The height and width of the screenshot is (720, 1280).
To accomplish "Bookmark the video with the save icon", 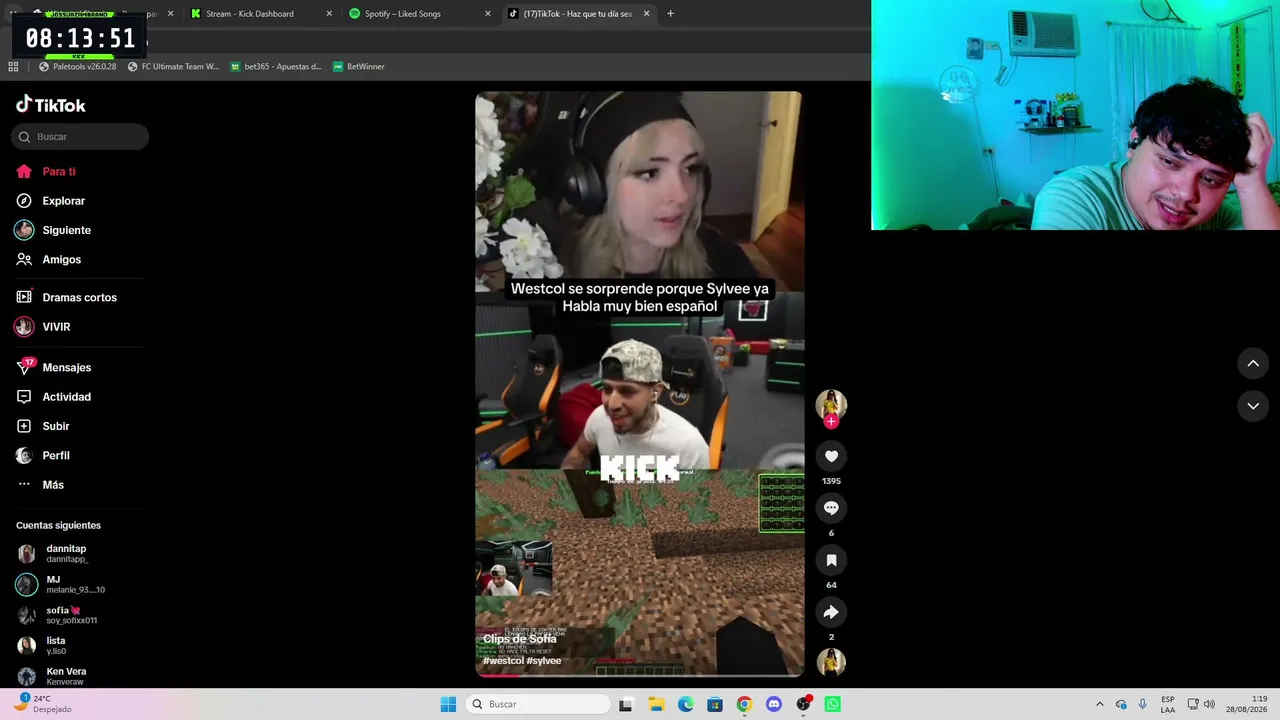I will [831, 560].
